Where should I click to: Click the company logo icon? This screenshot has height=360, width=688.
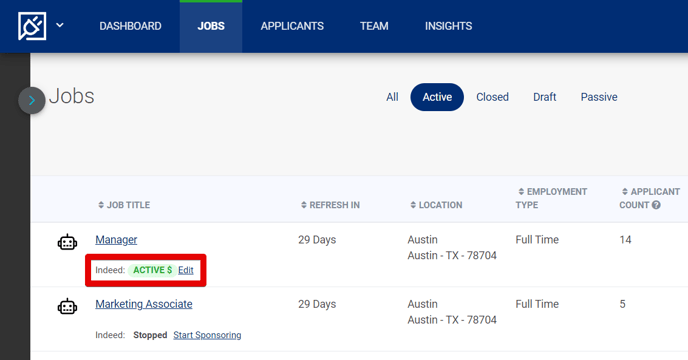click(32, 26)
